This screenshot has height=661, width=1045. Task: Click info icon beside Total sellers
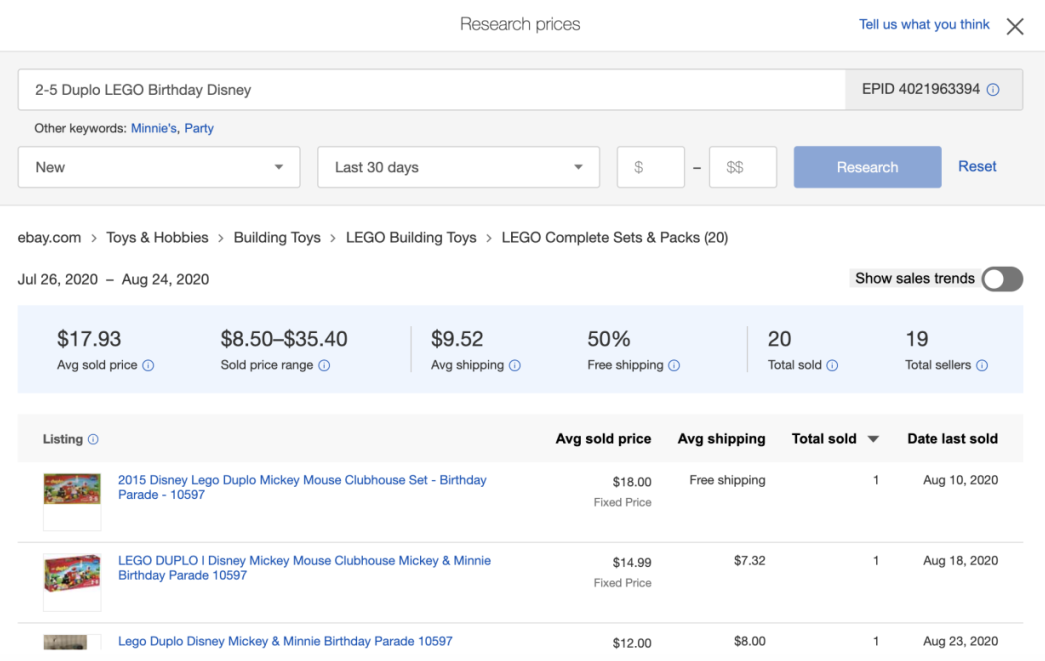point(982,366)
